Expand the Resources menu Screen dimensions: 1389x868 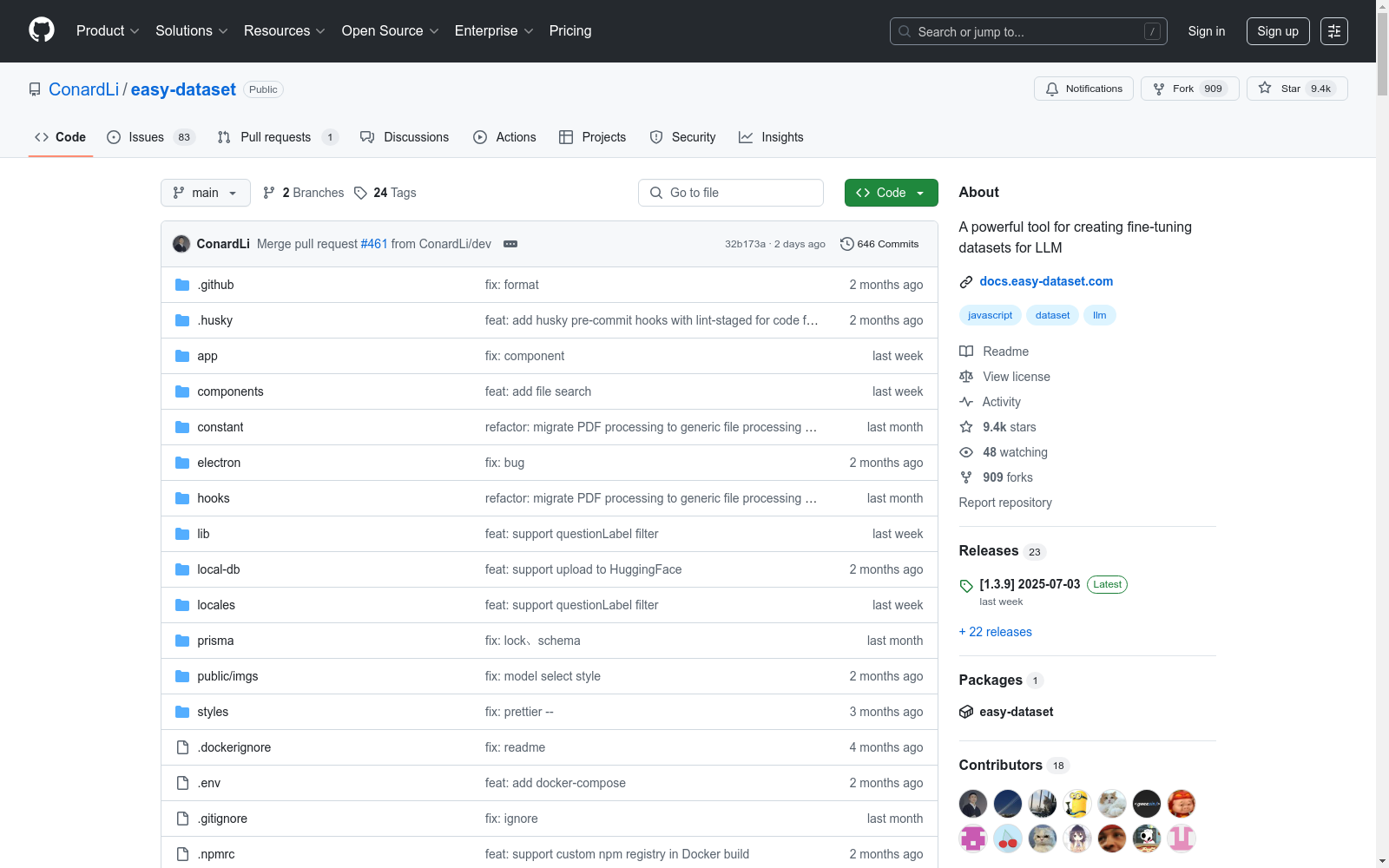(285, 31)
